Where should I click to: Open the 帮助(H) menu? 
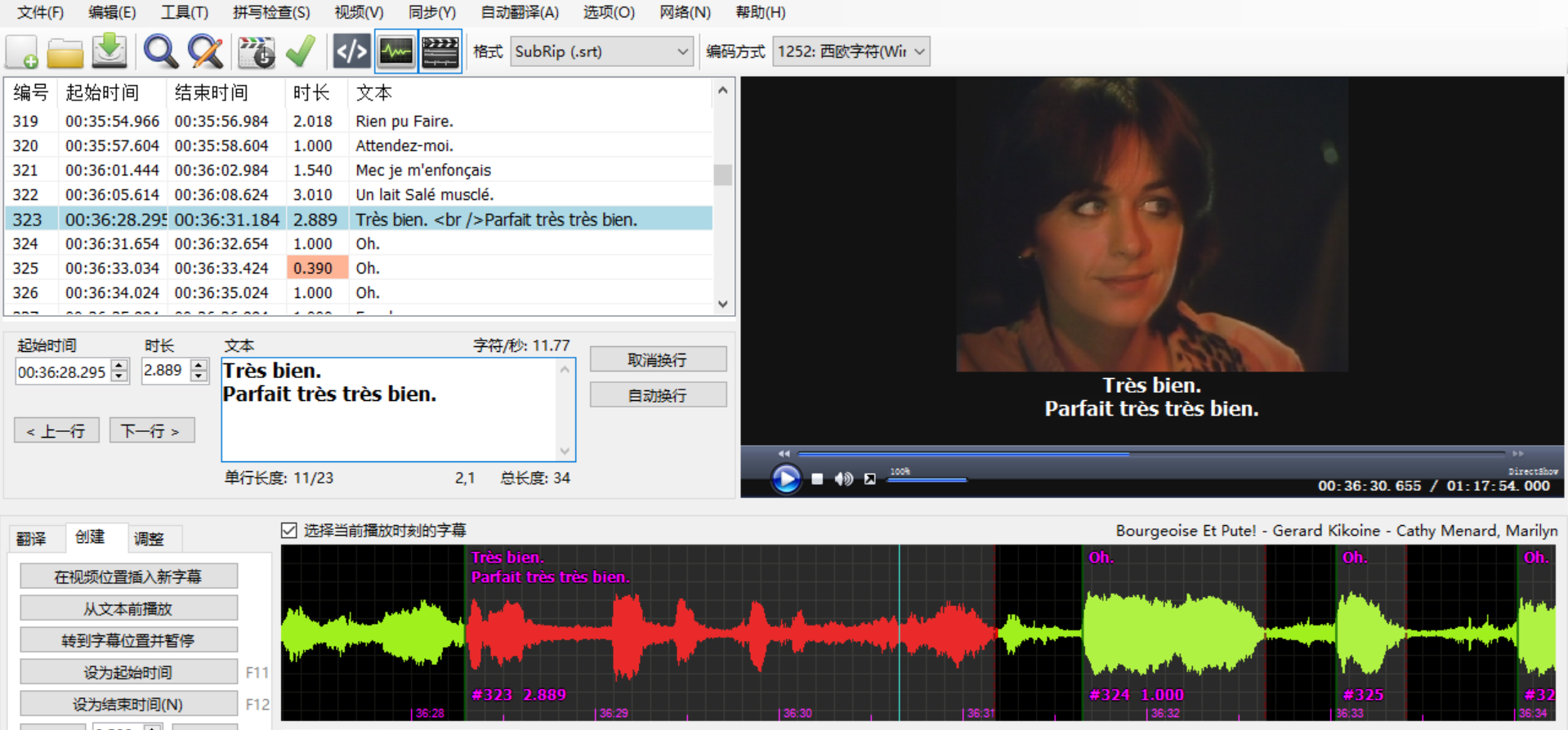[x=760, y=12]
